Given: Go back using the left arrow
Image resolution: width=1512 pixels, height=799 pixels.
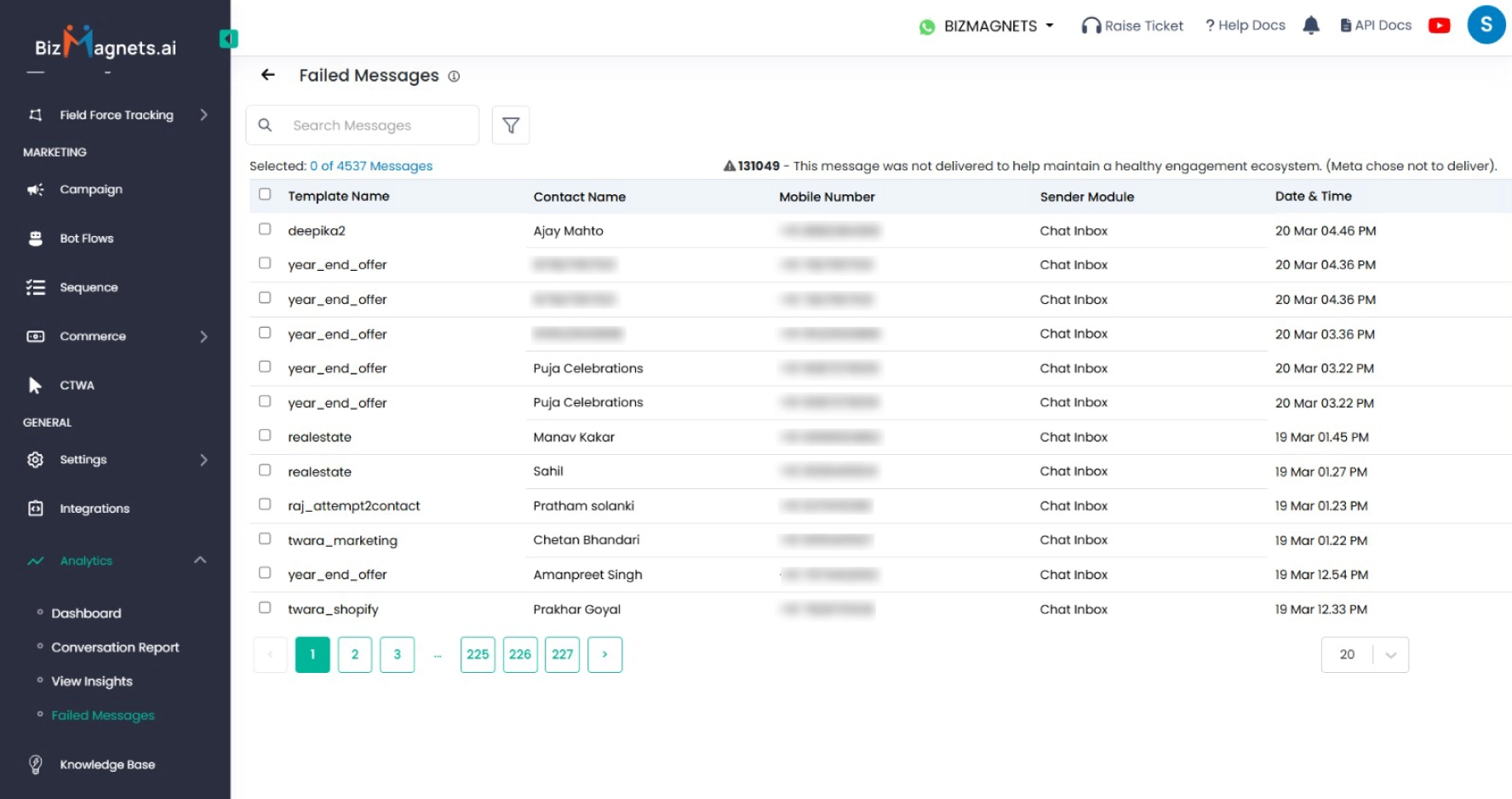Looking at the screenshot, I should pos(268,75).
